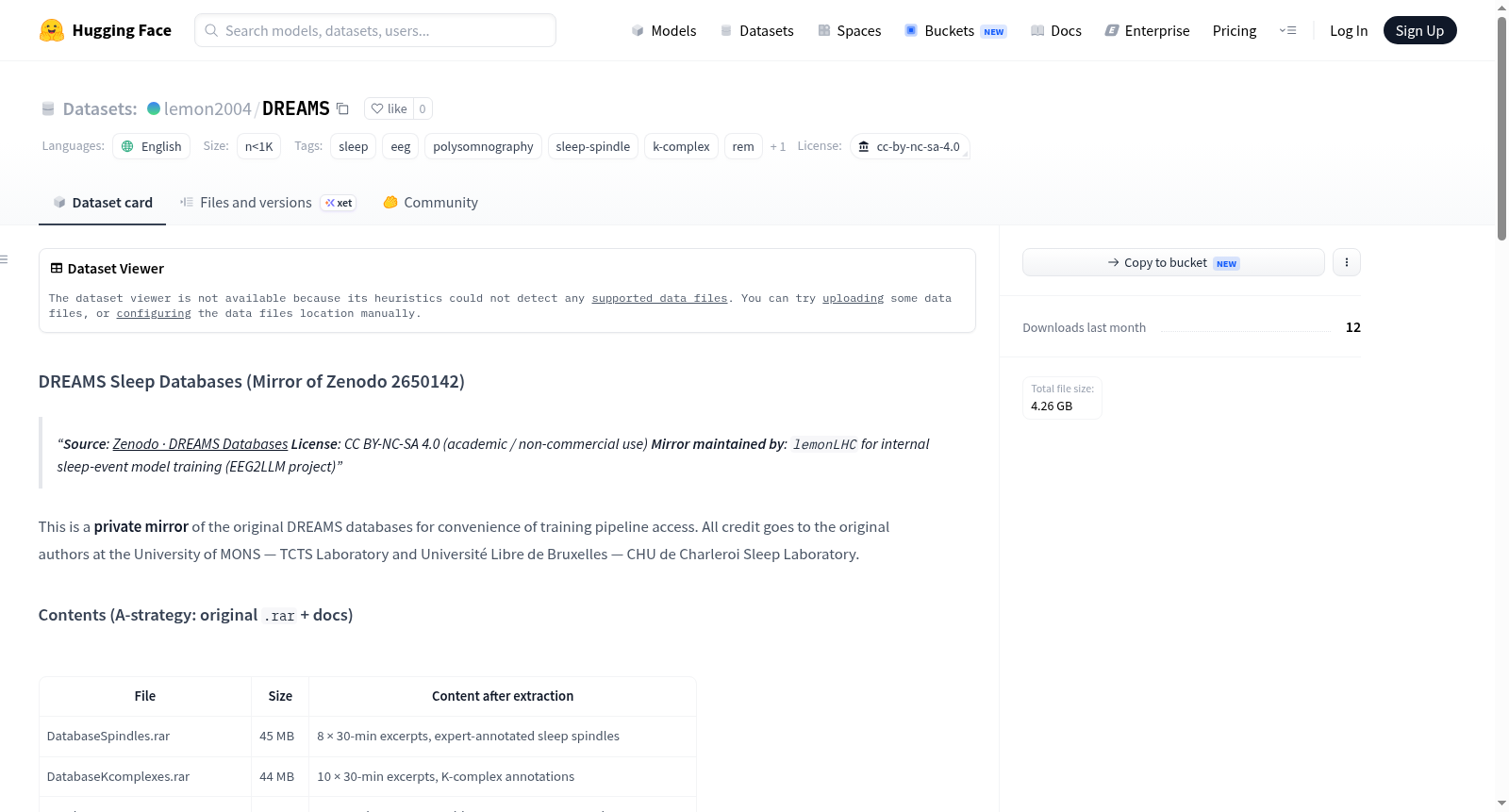
Task: Click the Hugging Face logo icon
Action: point(52,30)
